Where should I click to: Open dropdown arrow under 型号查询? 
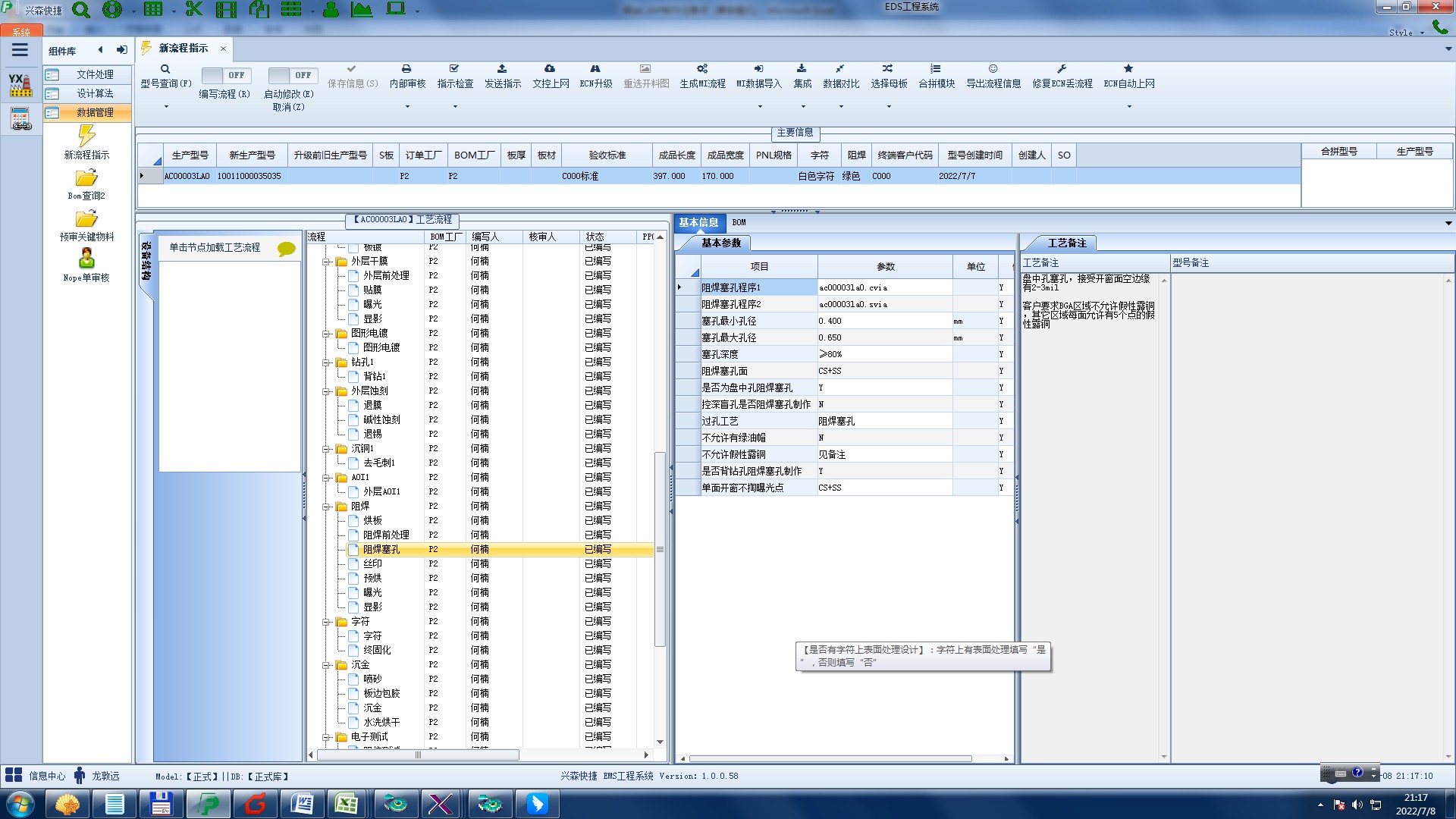pos(166,107)
